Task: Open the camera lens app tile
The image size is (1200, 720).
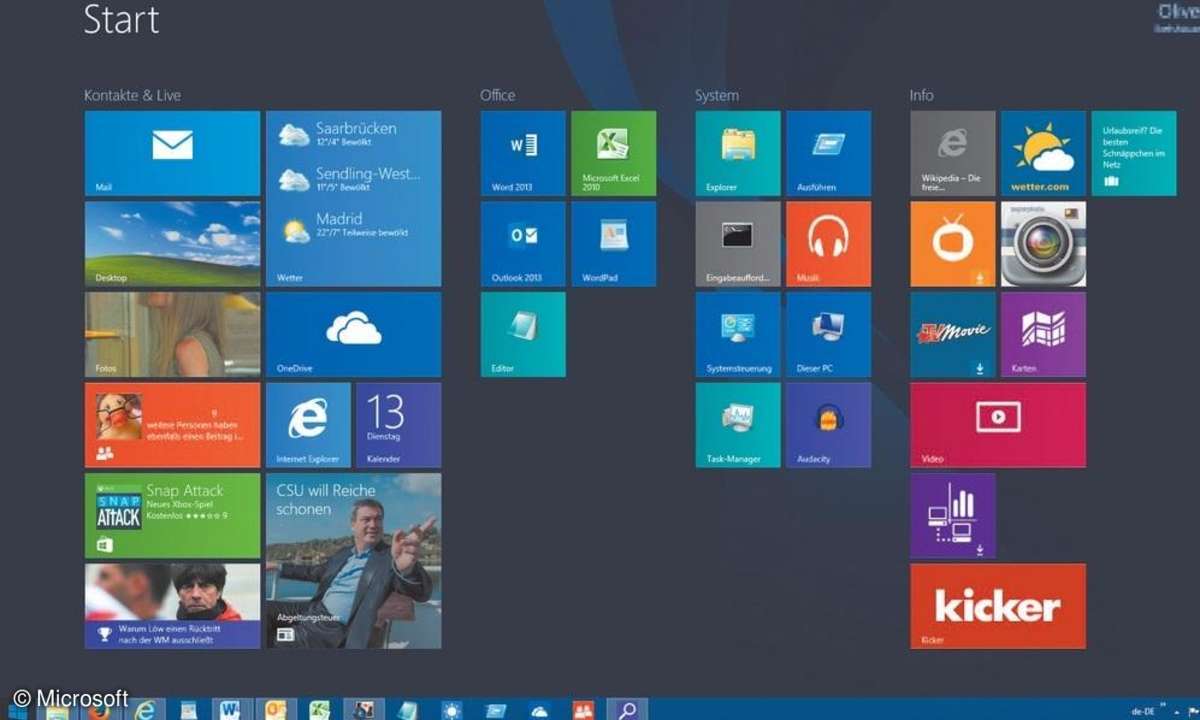Action: 1043,244
